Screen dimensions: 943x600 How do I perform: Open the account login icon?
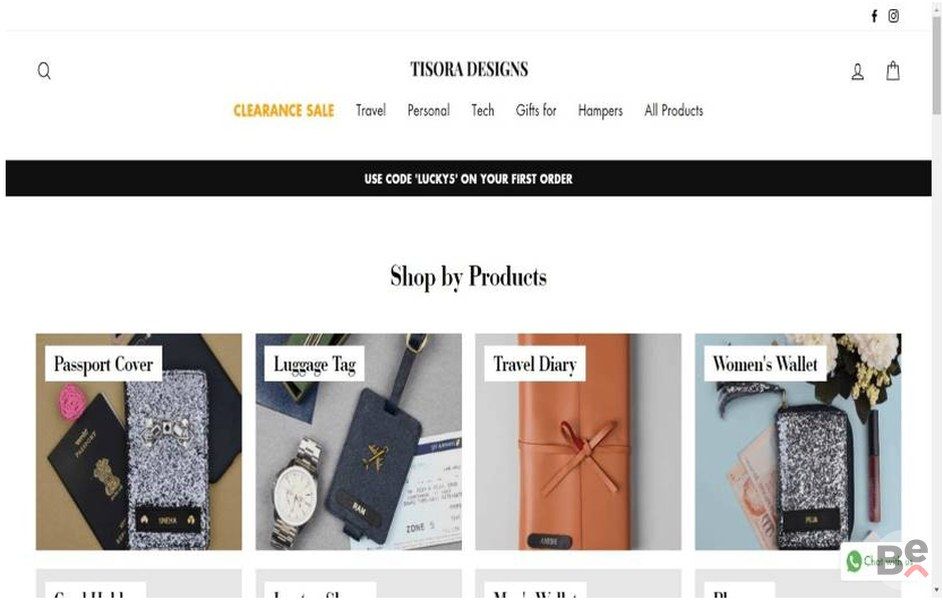point(858,72)
